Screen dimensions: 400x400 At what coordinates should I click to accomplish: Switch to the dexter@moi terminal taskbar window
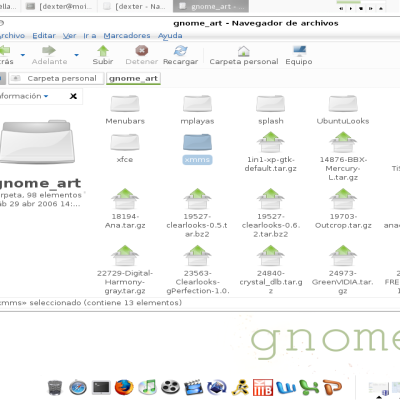(59, 6)
